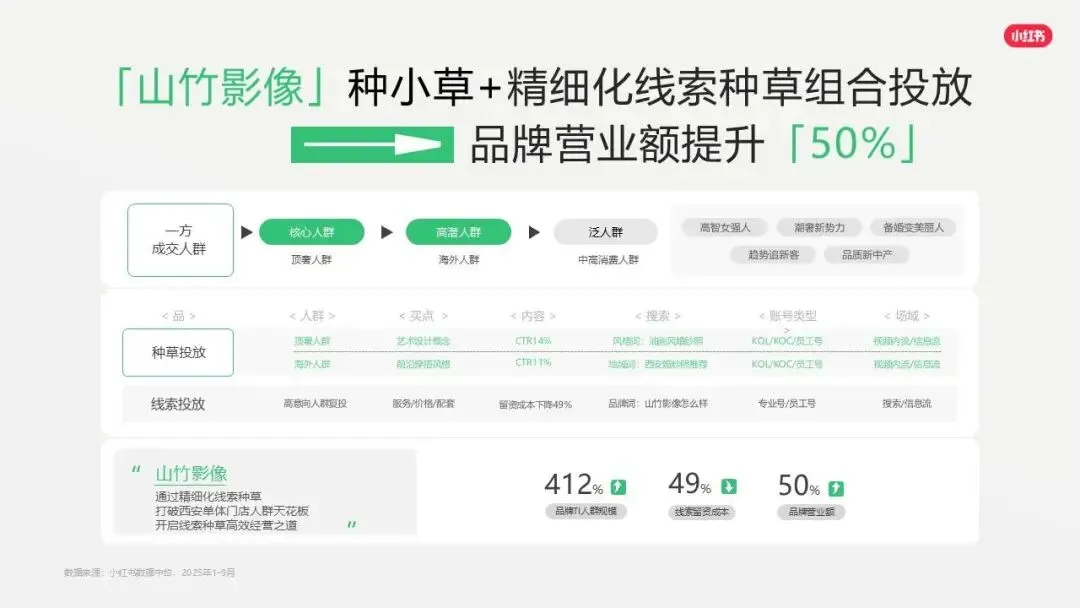Screen dimensions: 1080x608
Task: Click the opening quote mark beside 山竹影像
Action: click(x=136, y=470)
